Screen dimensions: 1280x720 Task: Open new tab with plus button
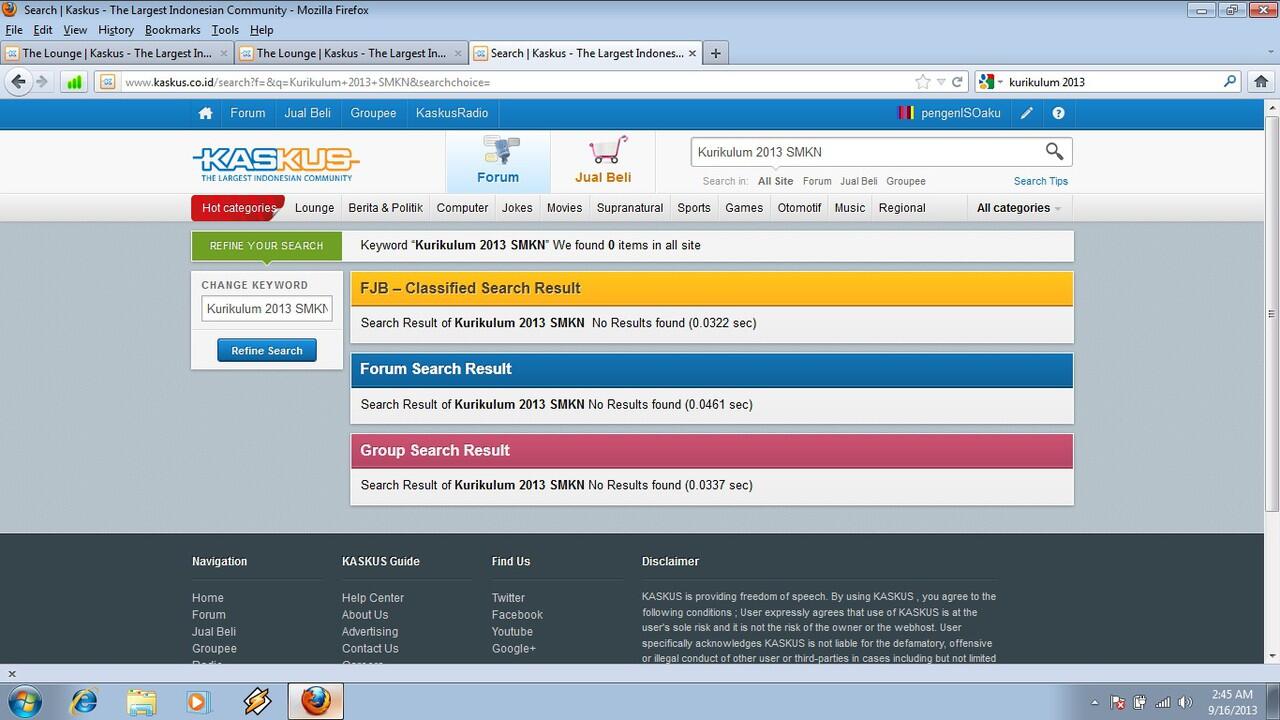[716, 53]
